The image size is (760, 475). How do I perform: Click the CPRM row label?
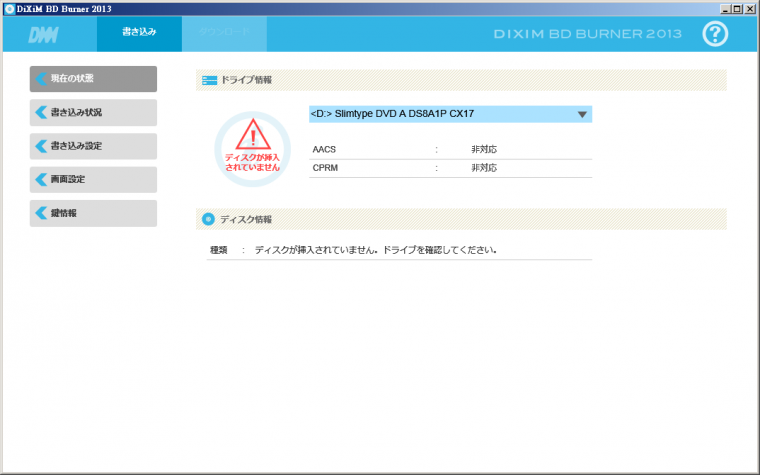tap(325, 168)
